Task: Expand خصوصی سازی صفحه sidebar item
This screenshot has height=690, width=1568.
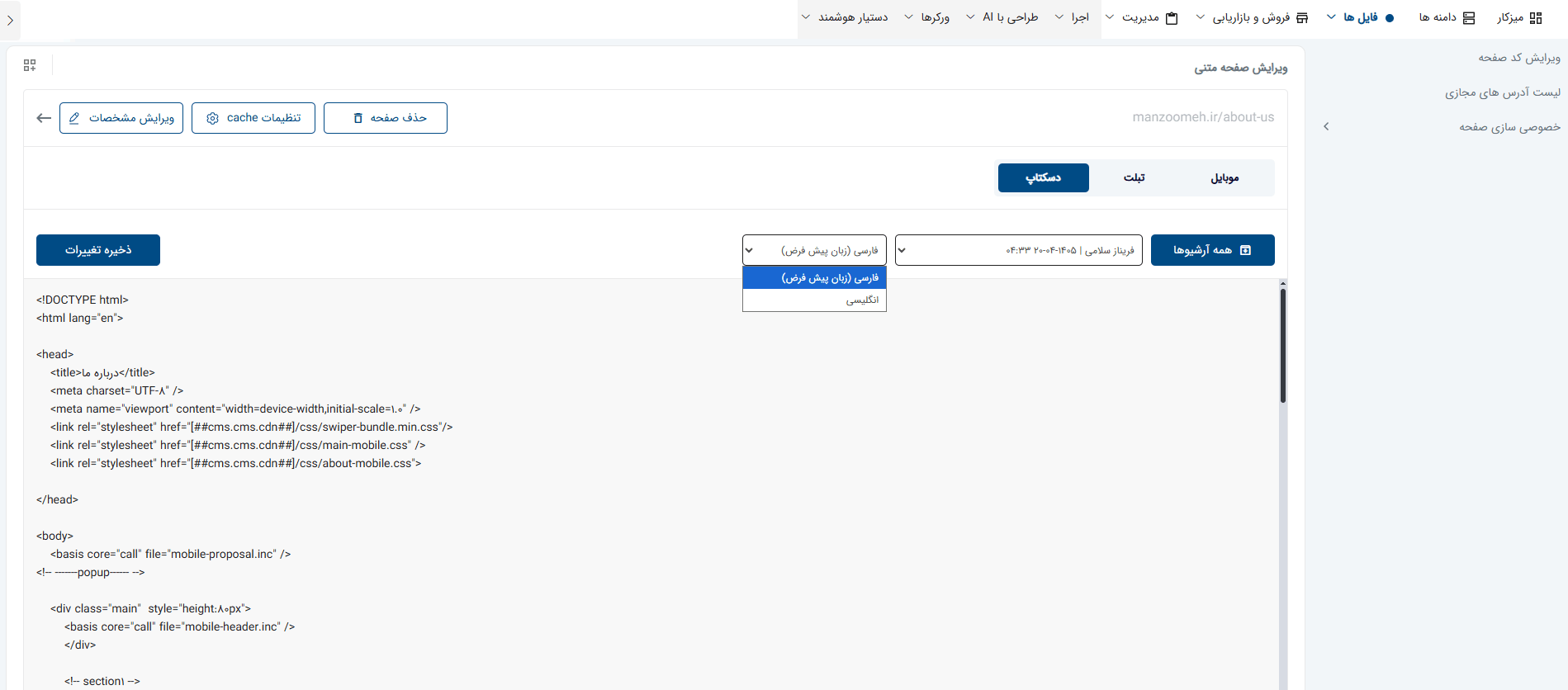Action: (x=1442, y=126)
